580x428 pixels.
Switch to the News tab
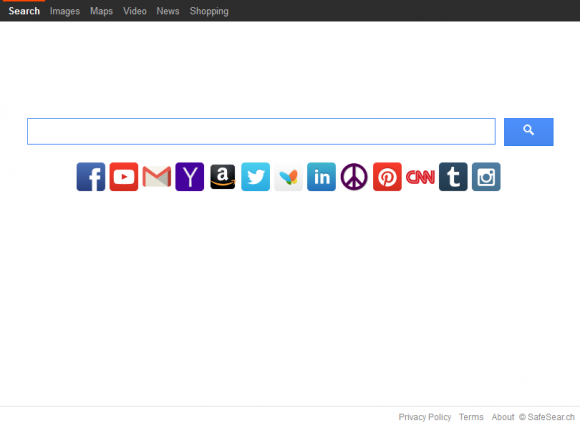168,11
